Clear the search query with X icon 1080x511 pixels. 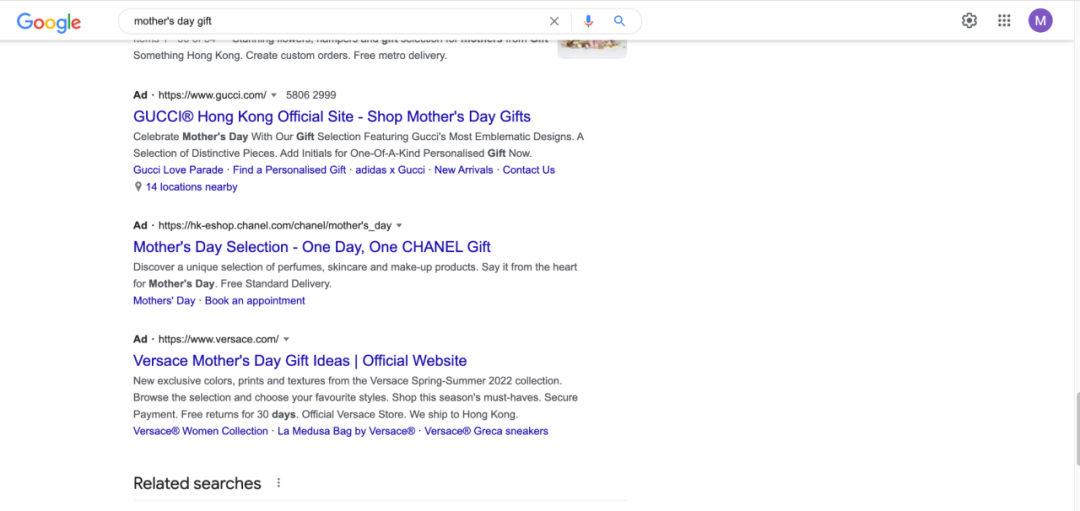(x=554, y=21)
